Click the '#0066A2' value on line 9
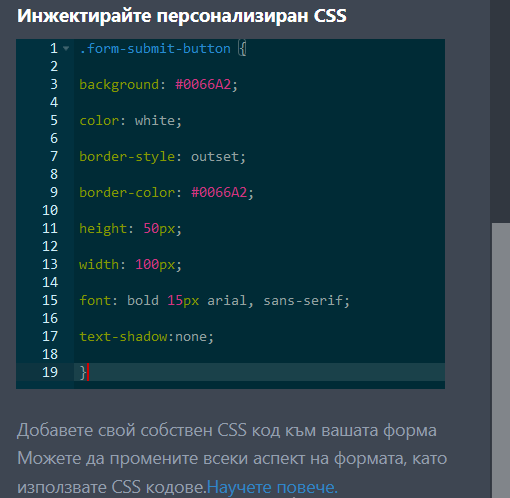Viewport: 510px width, 498px height. pos(219,192)
